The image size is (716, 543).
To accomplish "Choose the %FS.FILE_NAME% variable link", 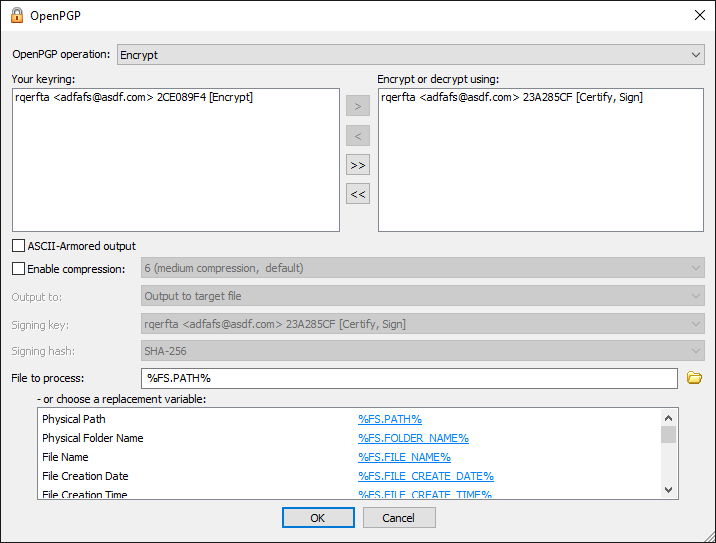I will click(404, 457).
